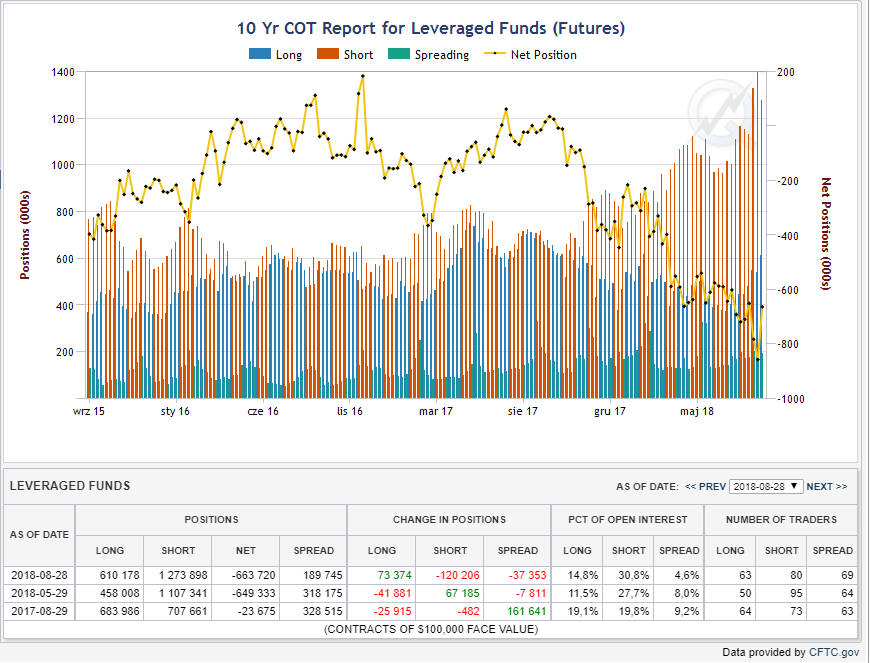Click the green short change 67 185

click(463, 593)
